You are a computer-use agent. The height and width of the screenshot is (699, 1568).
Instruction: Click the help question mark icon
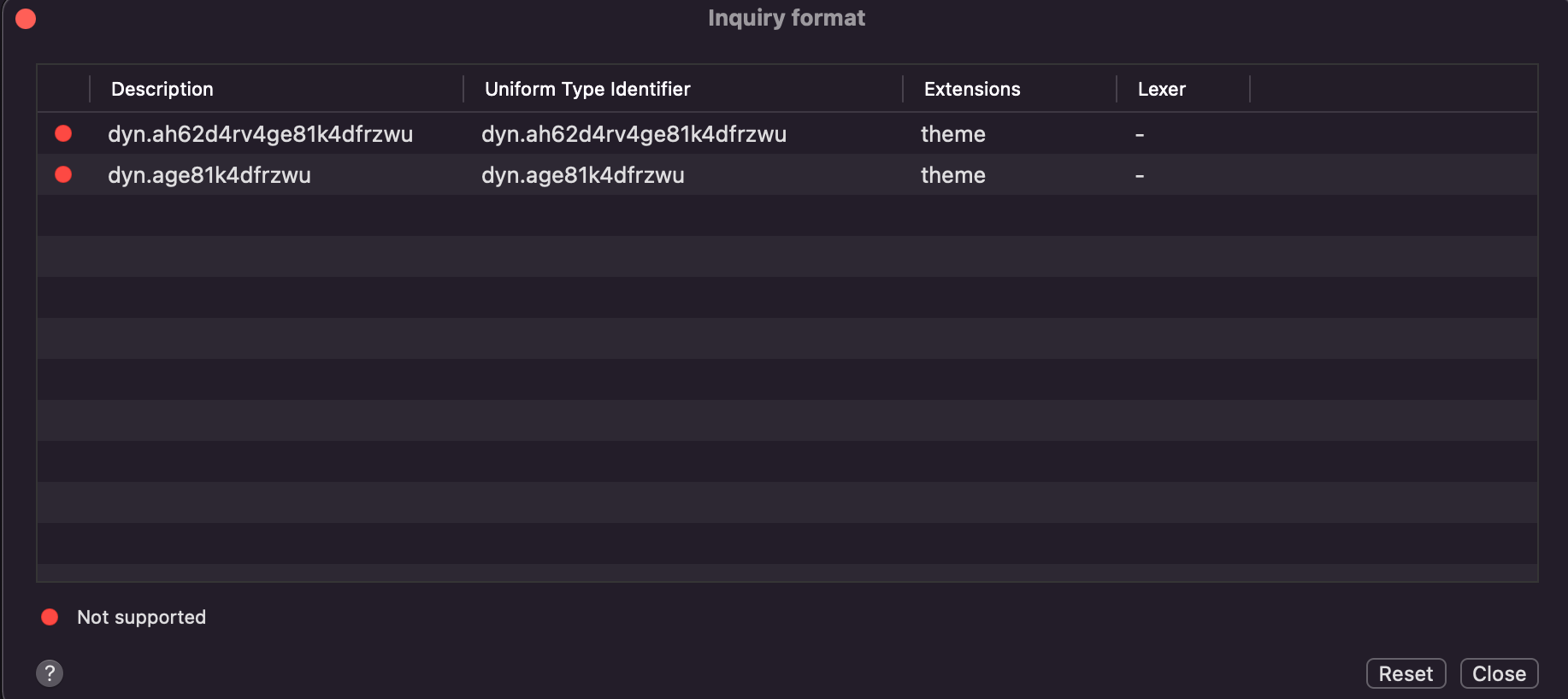click(x=50, y=673)
